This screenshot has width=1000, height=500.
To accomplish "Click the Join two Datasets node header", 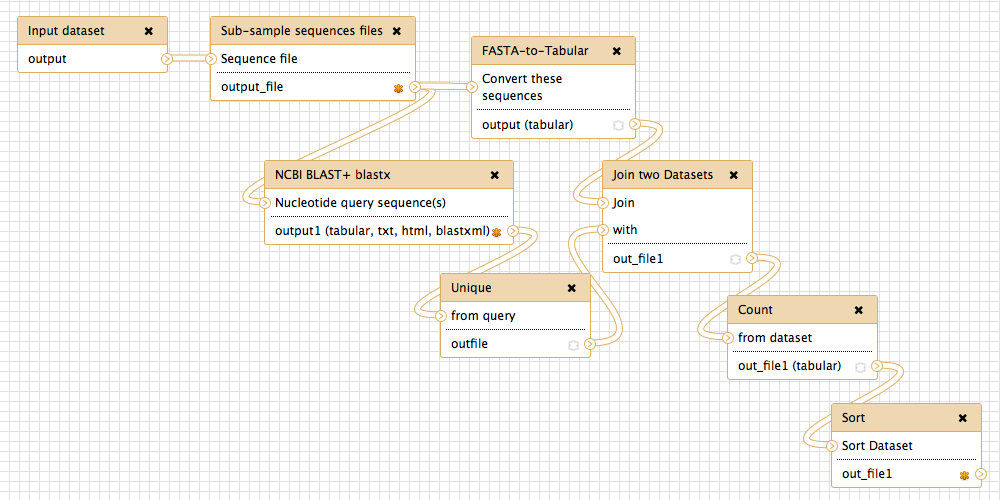I will [x=662, y=174].
